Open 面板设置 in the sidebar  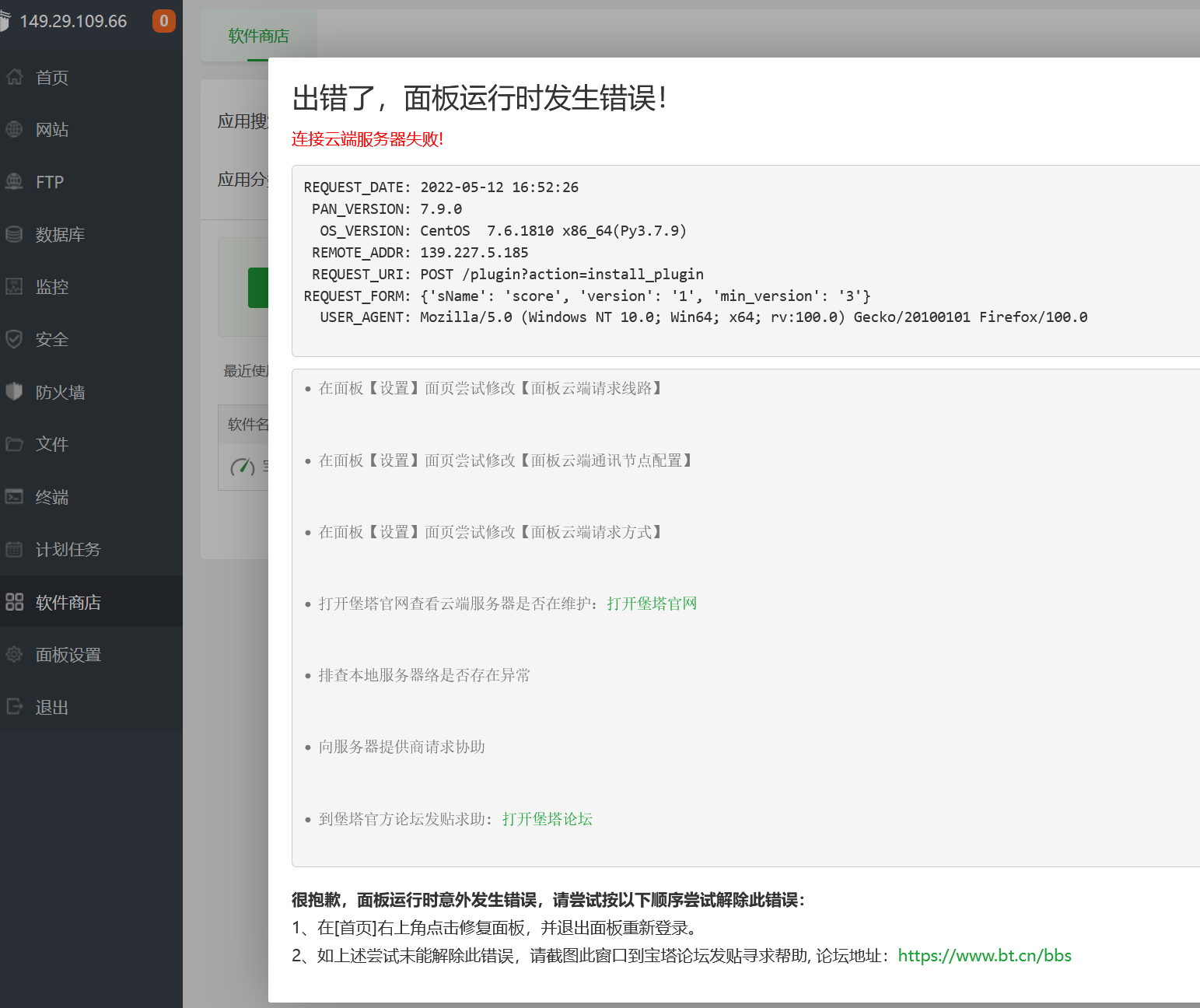[91, 654]
